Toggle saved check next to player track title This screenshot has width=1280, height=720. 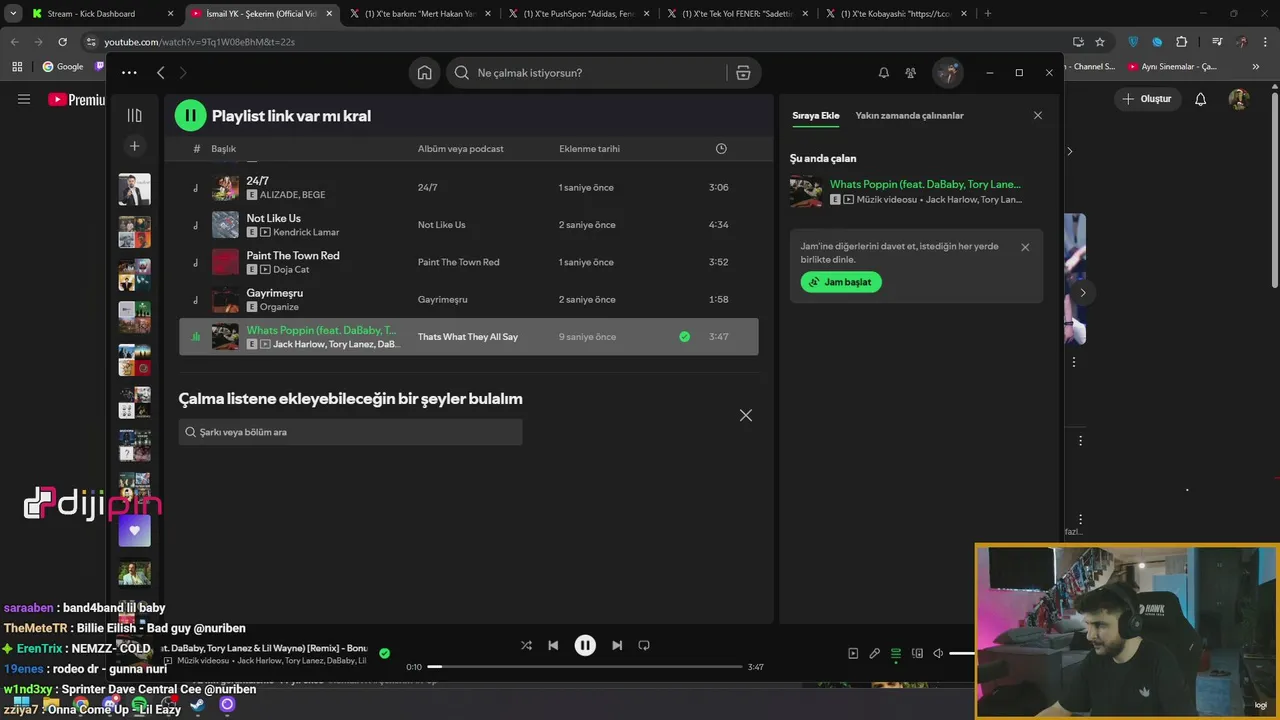coord(384,654)
